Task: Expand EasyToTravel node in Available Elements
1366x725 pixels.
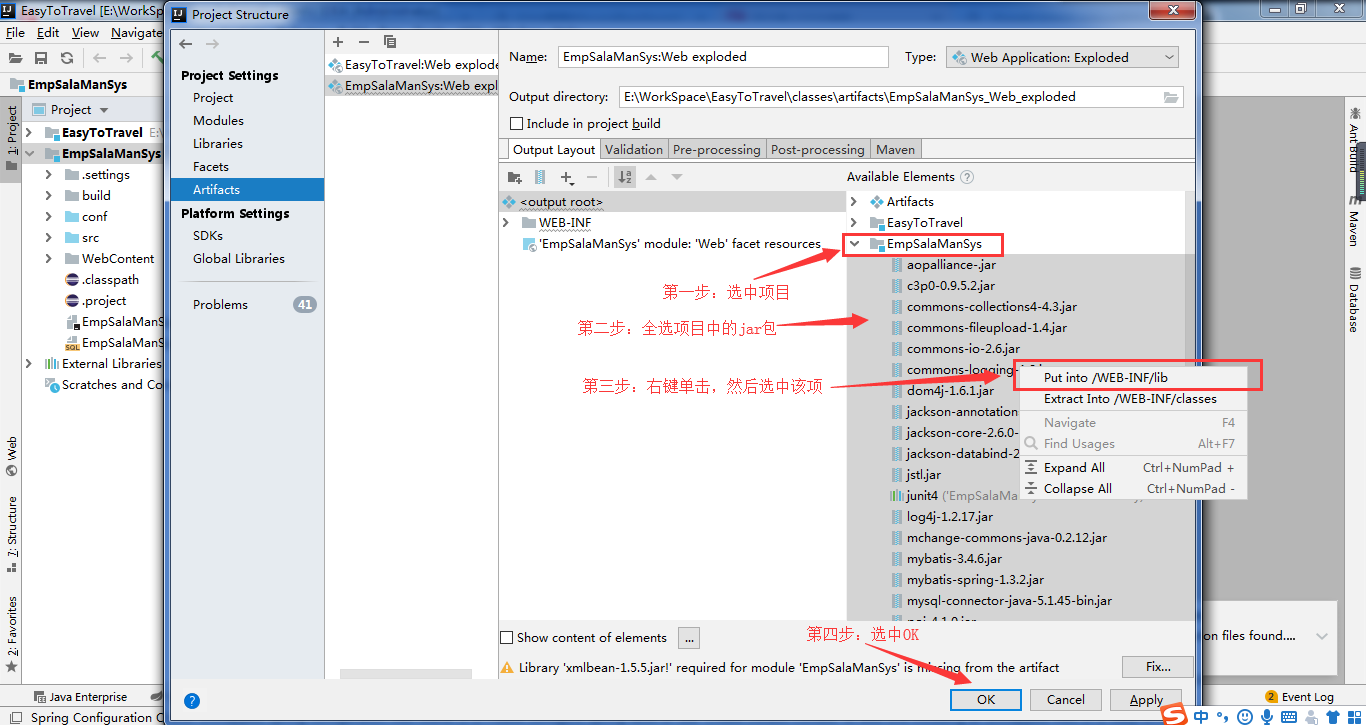Action: click(x=854, y=222)
